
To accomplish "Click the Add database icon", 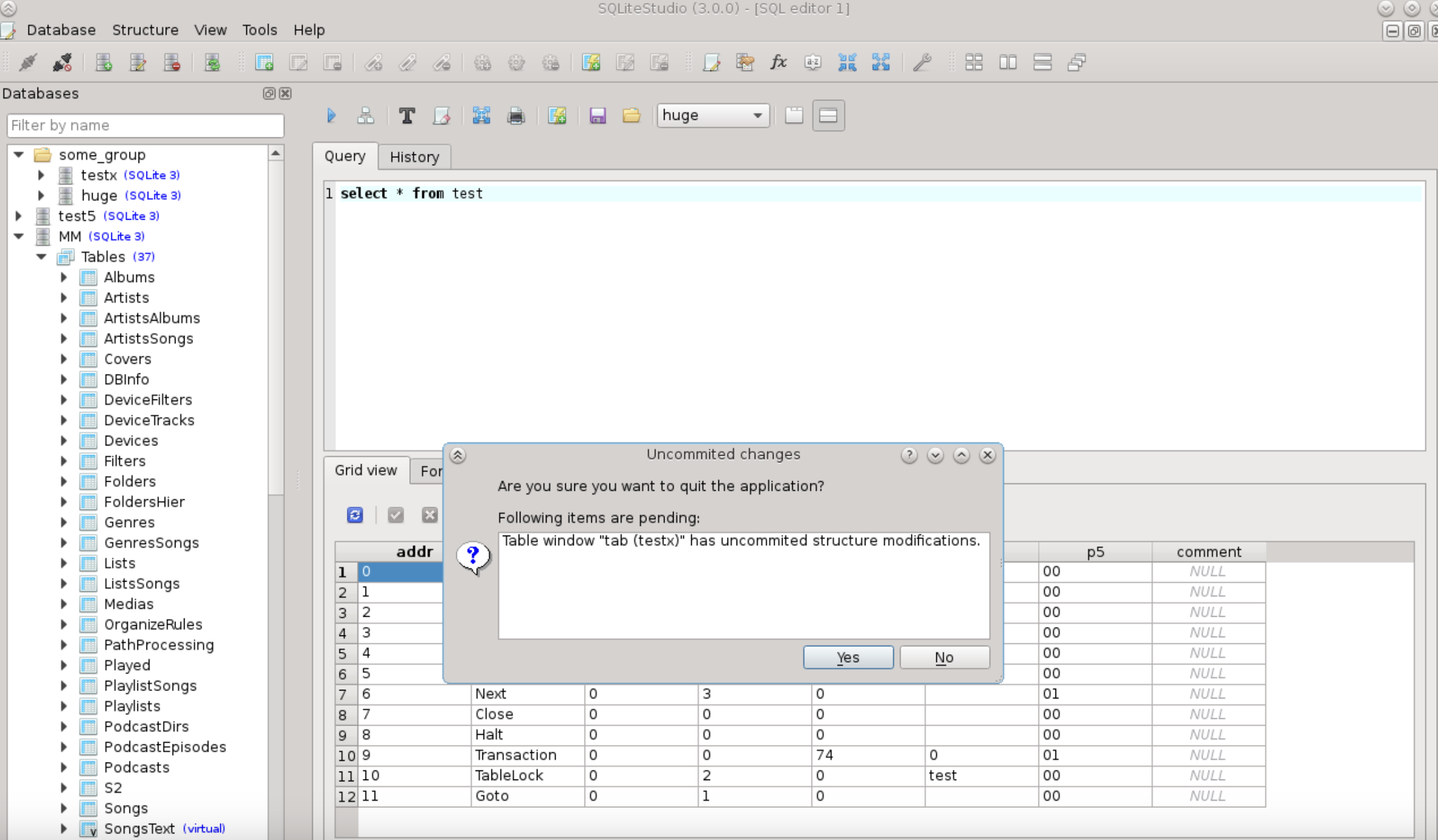I will (103, 62).
